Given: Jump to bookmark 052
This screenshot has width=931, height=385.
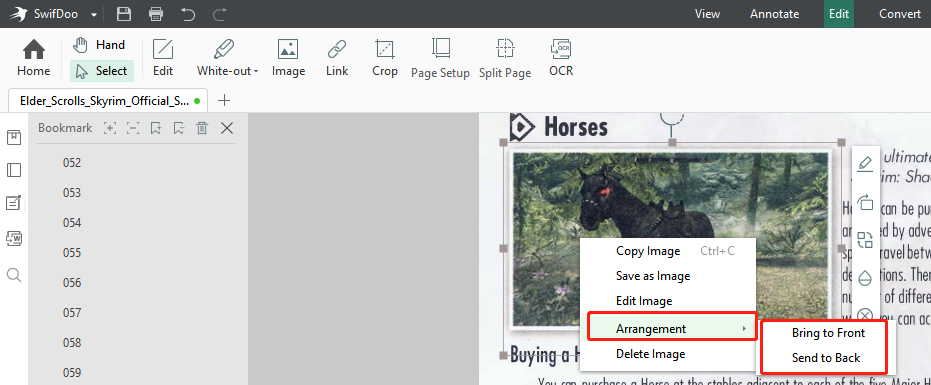Looking at the screenshot, I should pos(72,163).
